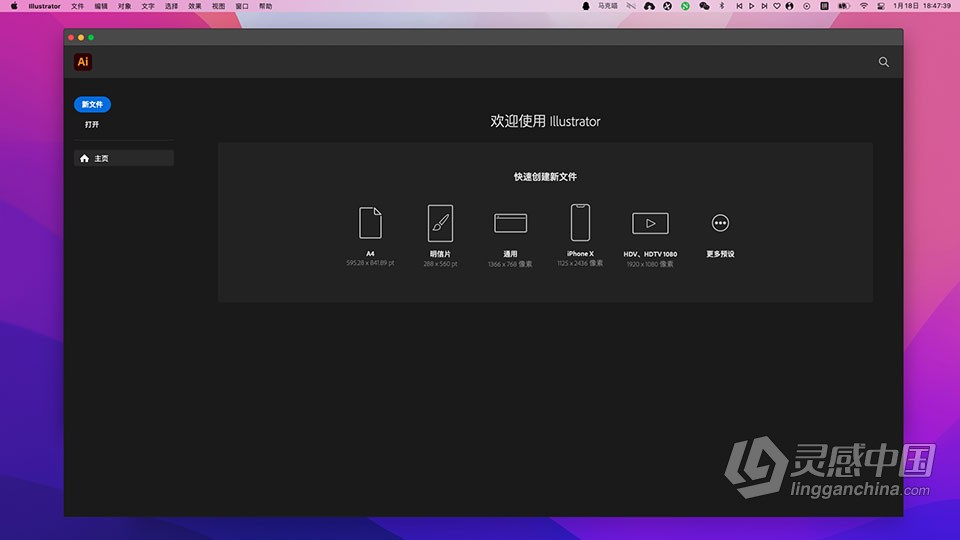The width and height of the screenshot is (960, 540).
Task: Click the 马克喵 menu bar text
Action: pyautogui.click(x=607, y=6)
